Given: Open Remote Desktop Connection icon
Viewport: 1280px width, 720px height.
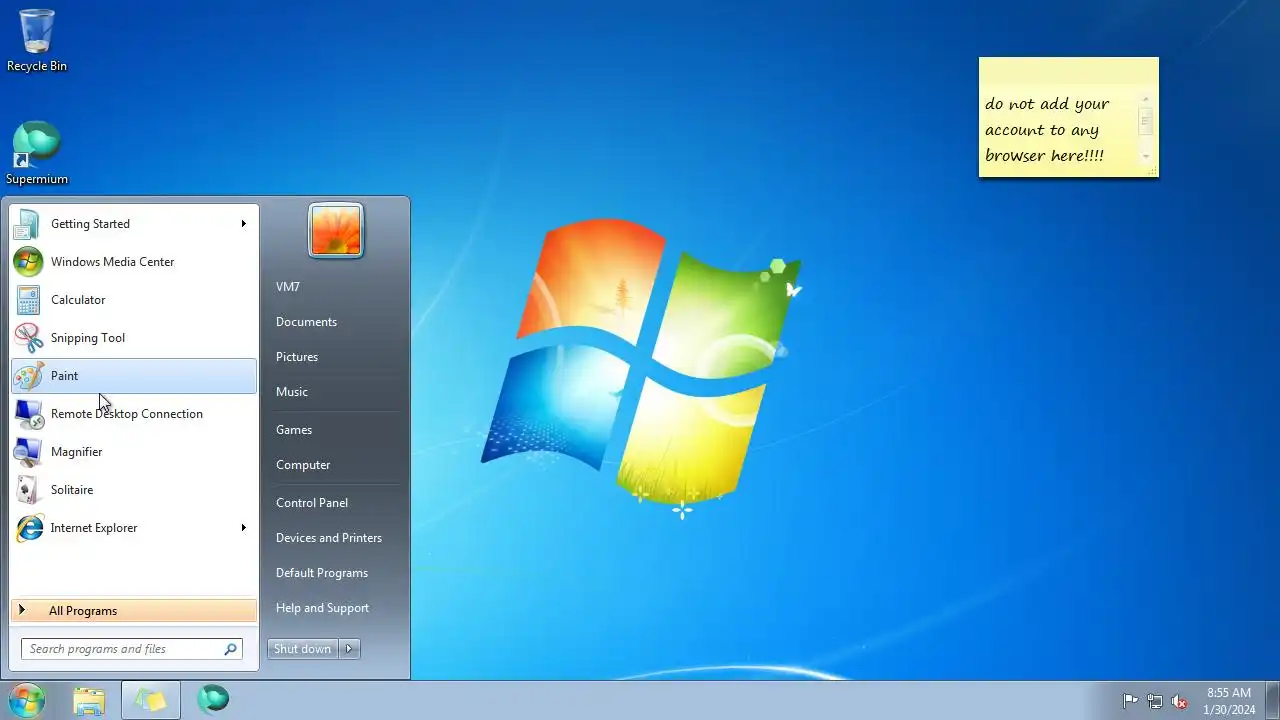Looking at the screenshot, I should point(28,414).
